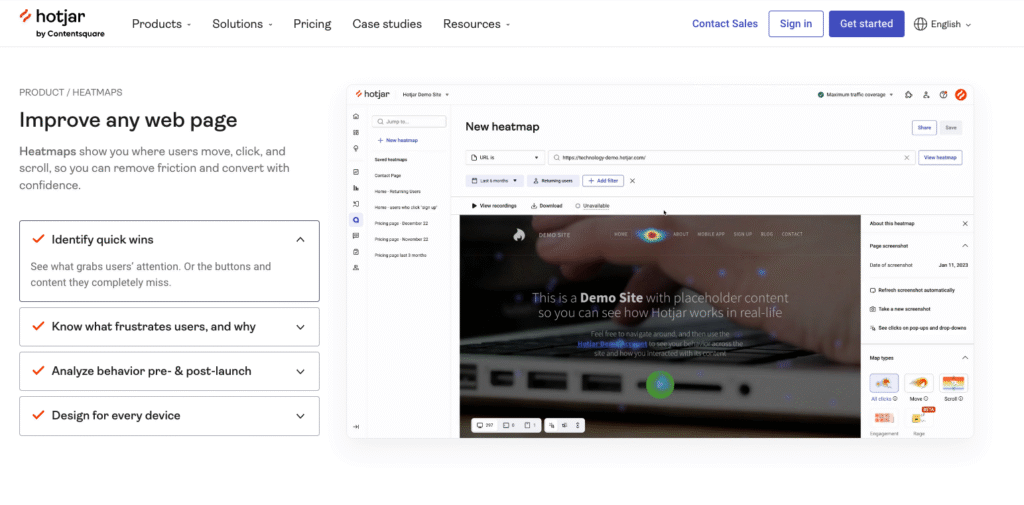Collapse the Map types section
Viewport: 1024px width, 505px height.
tap(965, 358)
